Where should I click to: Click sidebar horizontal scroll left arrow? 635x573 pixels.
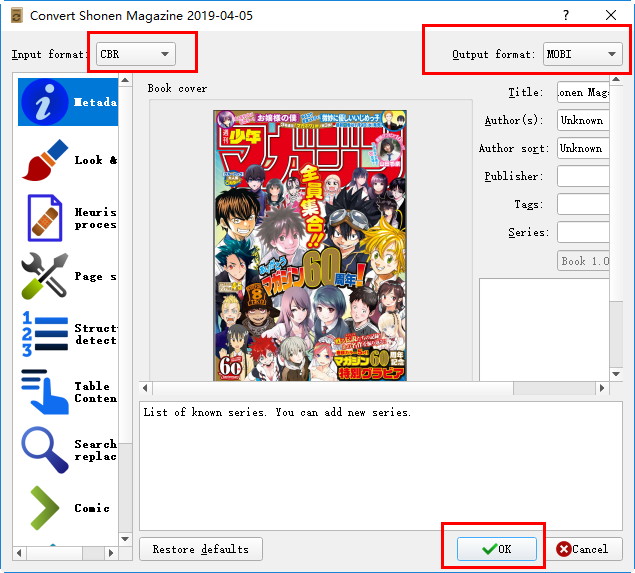19,552
